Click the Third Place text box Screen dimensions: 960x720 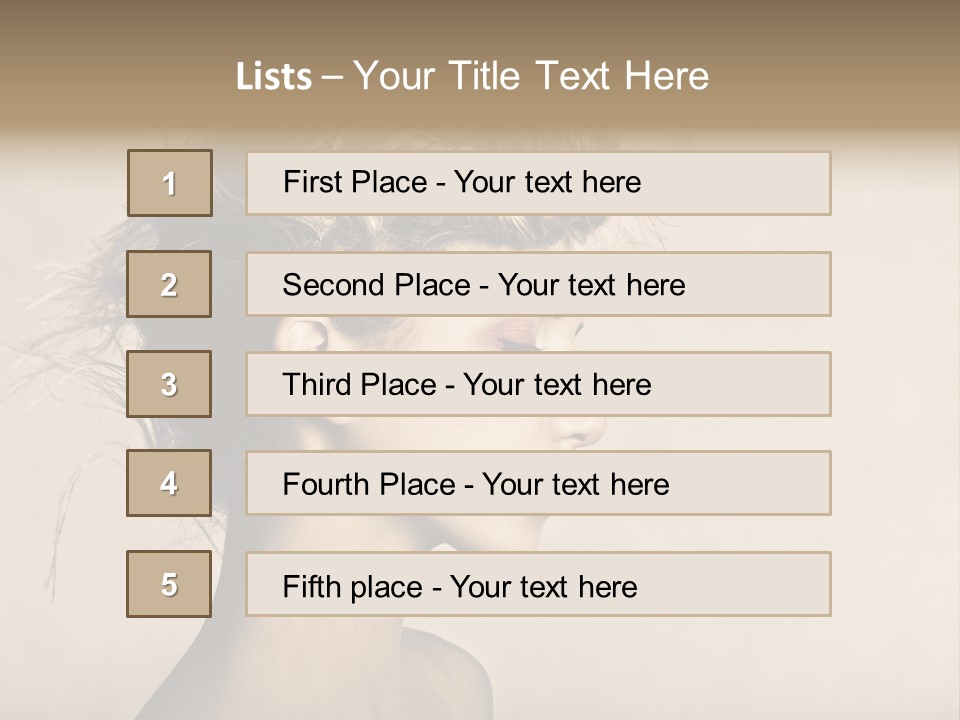click(x=538, y=384)
